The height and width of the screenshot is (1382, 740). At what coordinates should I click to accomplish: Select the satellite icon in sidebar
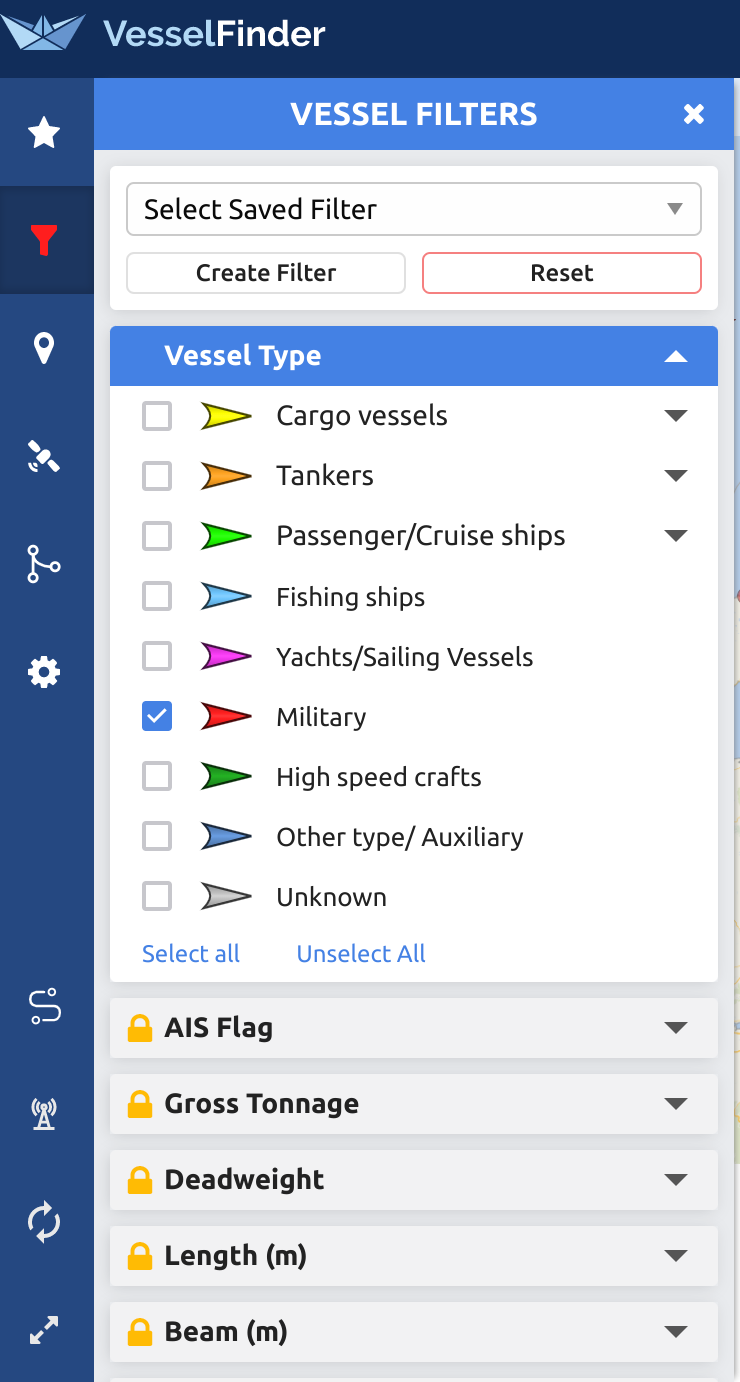[x=44, y=456]
